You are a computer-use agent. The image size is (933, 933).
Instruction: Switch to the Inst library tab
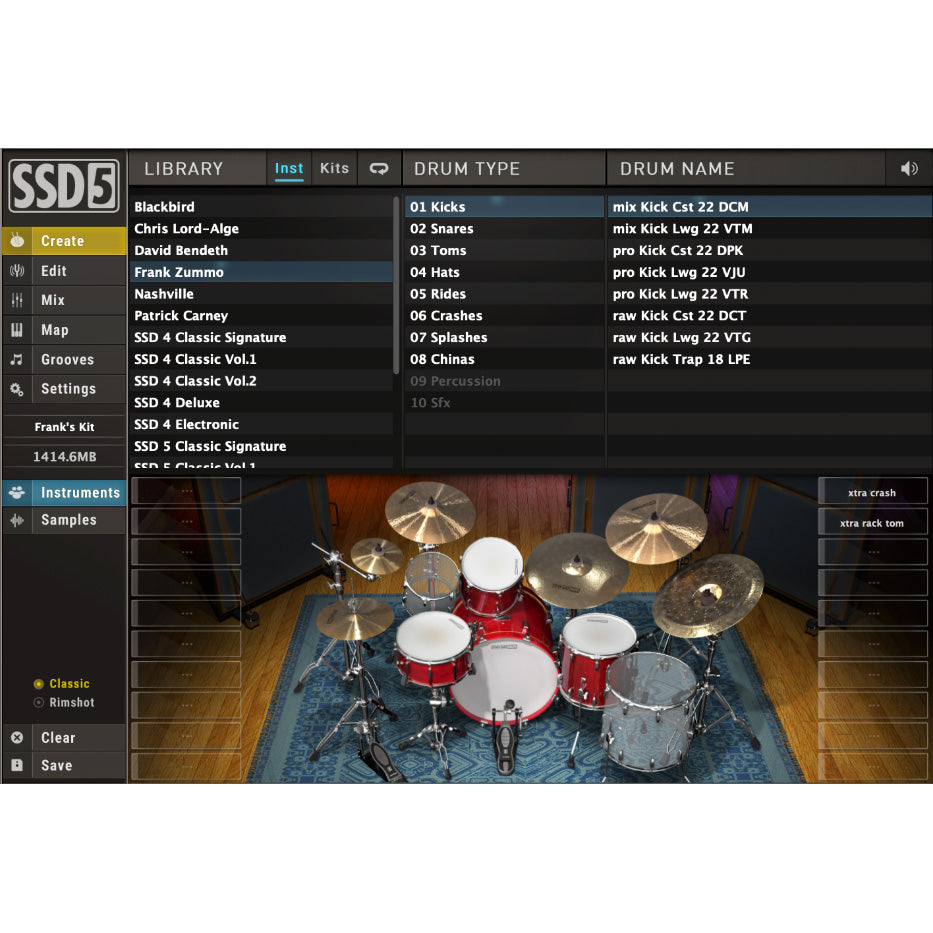289,168
